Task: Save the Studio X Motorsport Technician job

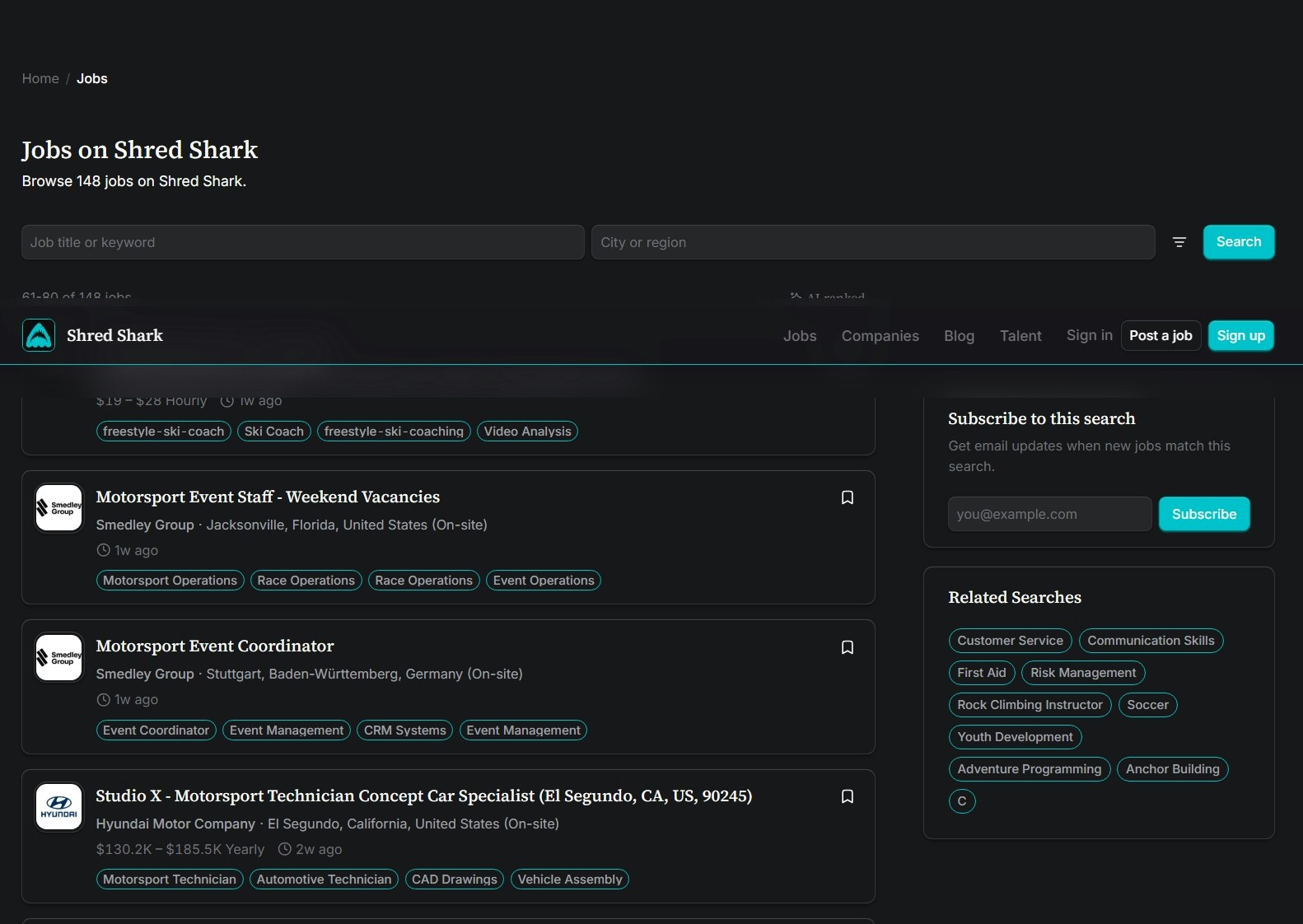Action: (x=847, y=796)
